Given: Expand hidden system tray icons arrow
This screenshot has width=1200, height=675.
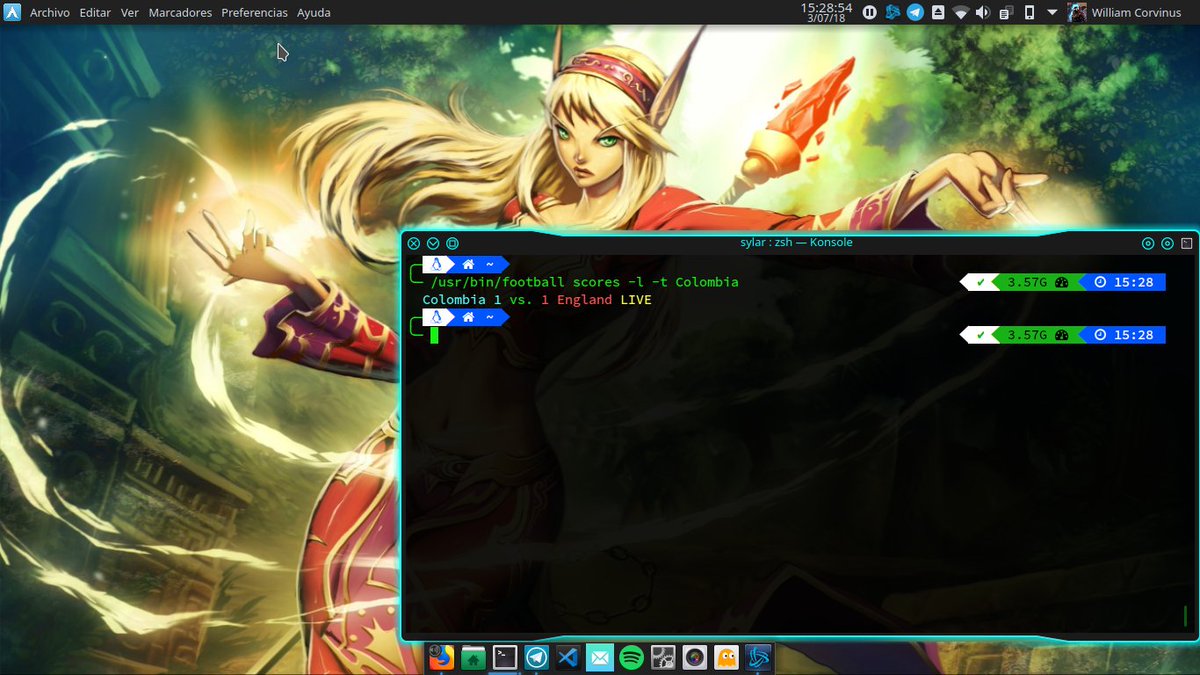Looking at the screenshot, I should tap(1052, 13).
